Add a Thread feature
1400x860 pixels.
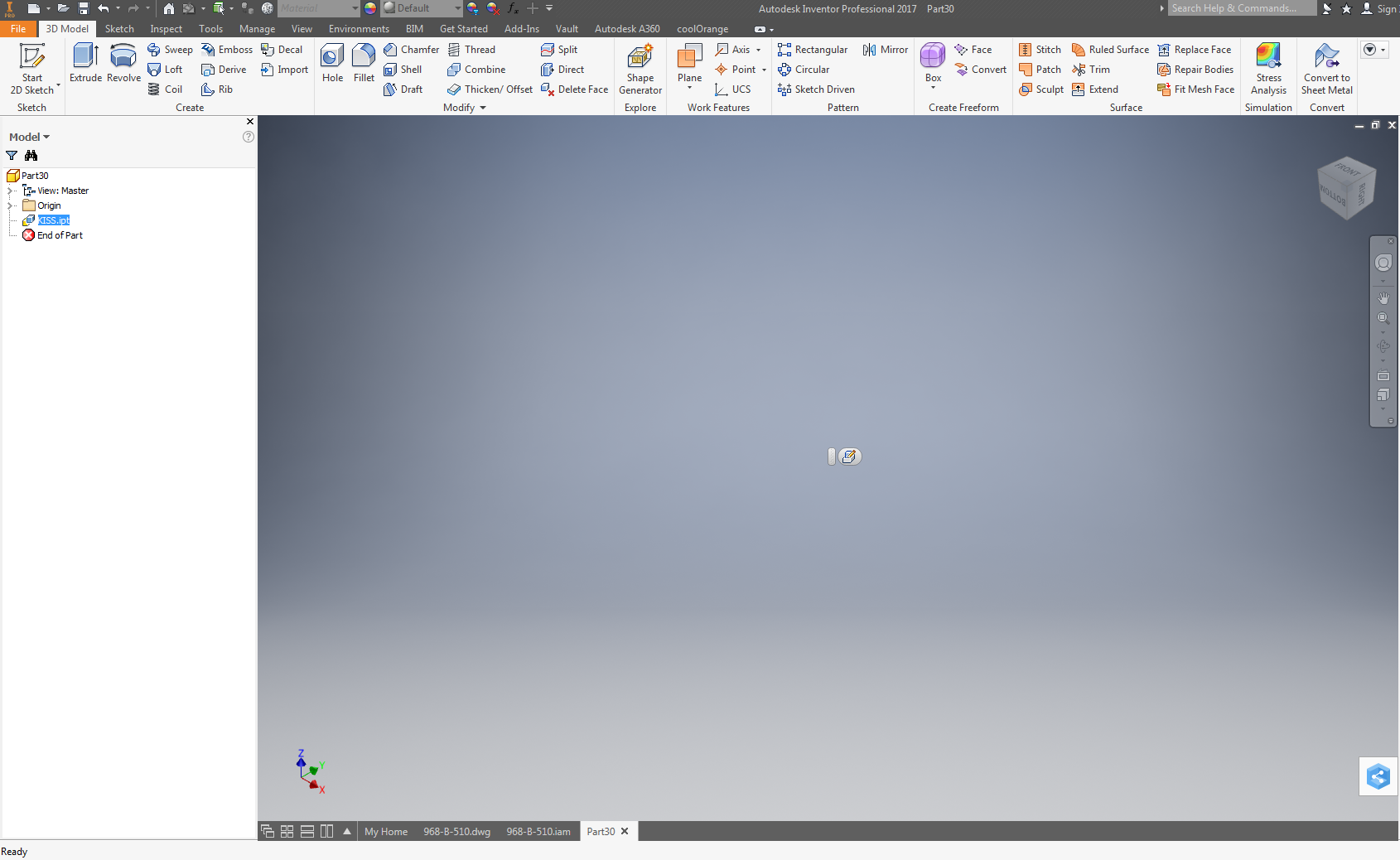pyautogui.click(x=471, y=50)
